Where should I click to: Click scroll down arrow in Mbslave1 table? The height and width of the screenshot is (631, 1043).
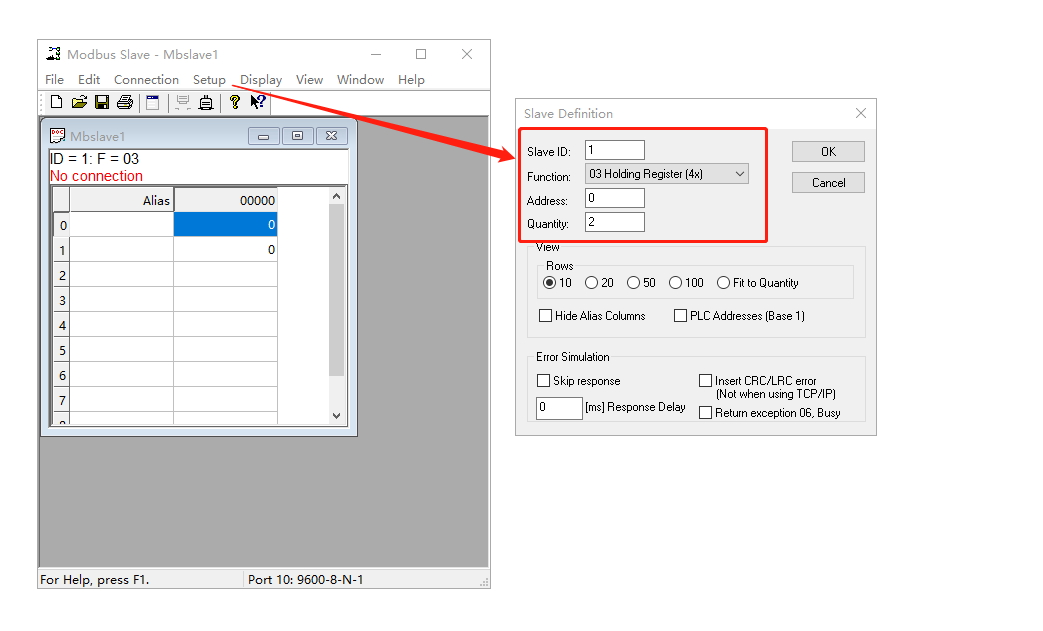pyautogui.click(x=336, y=415)
